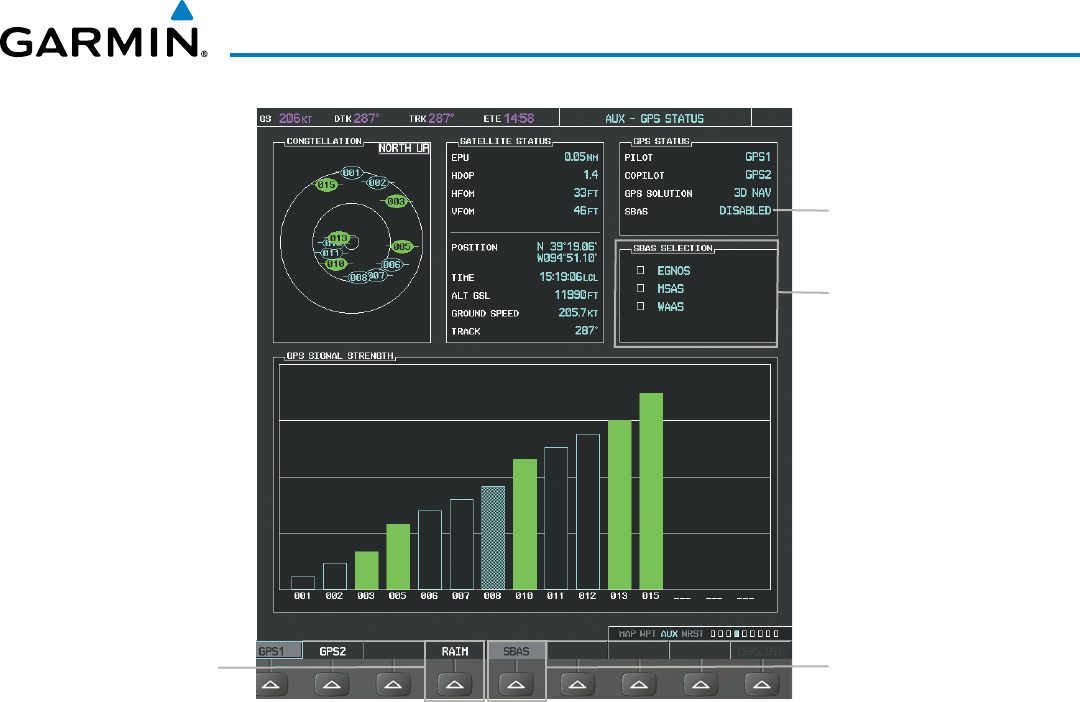Viewport: 1080px width, 702px height.
Task: Select the dimmed CHKLIST softkey label
Action: click(760, 651)
